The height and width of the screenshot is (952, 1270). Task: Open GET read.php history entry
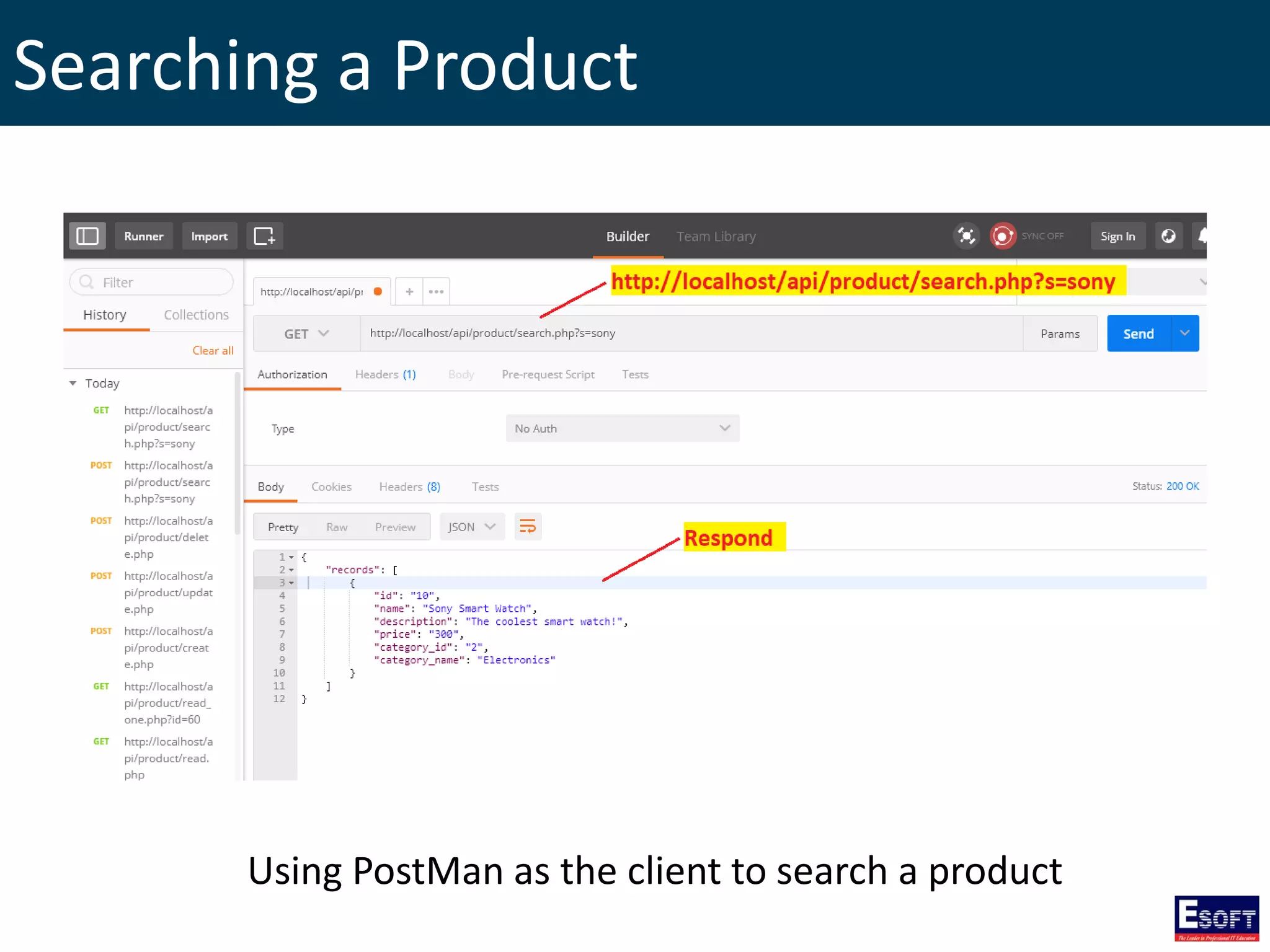pos(153,758)
